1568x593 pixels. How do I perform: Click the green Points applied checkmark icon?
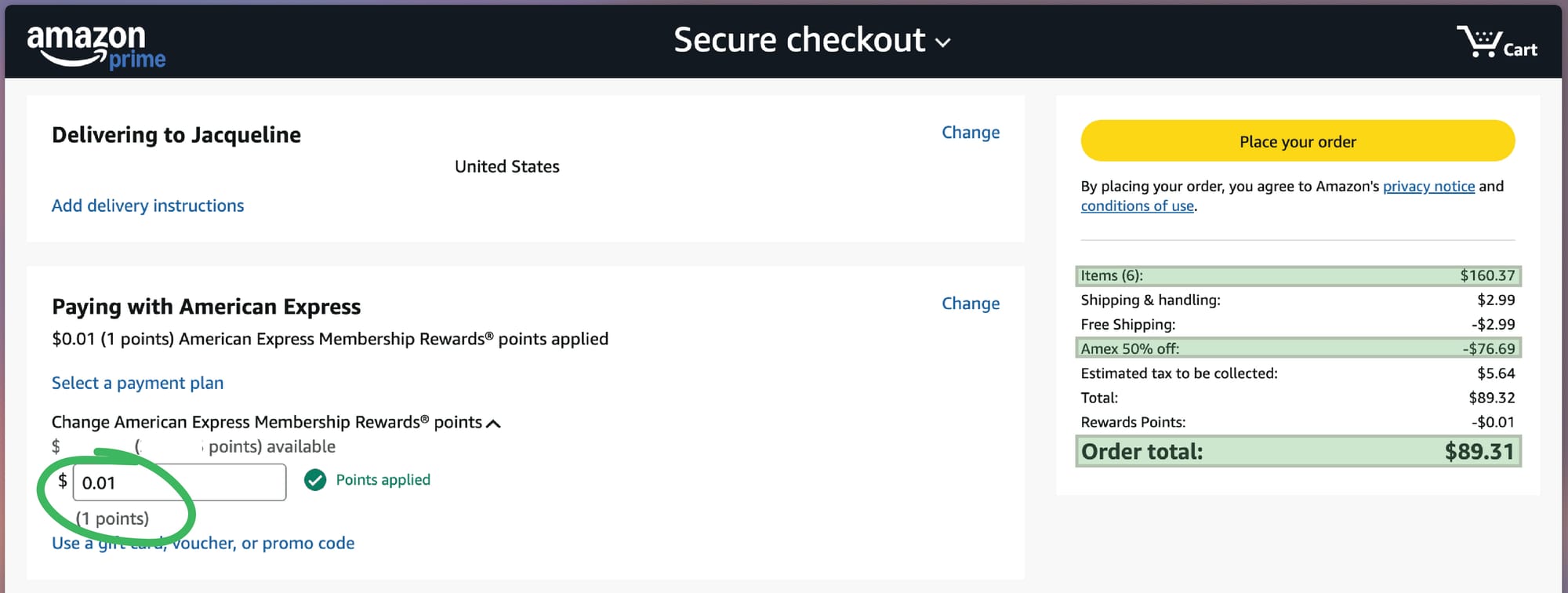click(315, 480)
